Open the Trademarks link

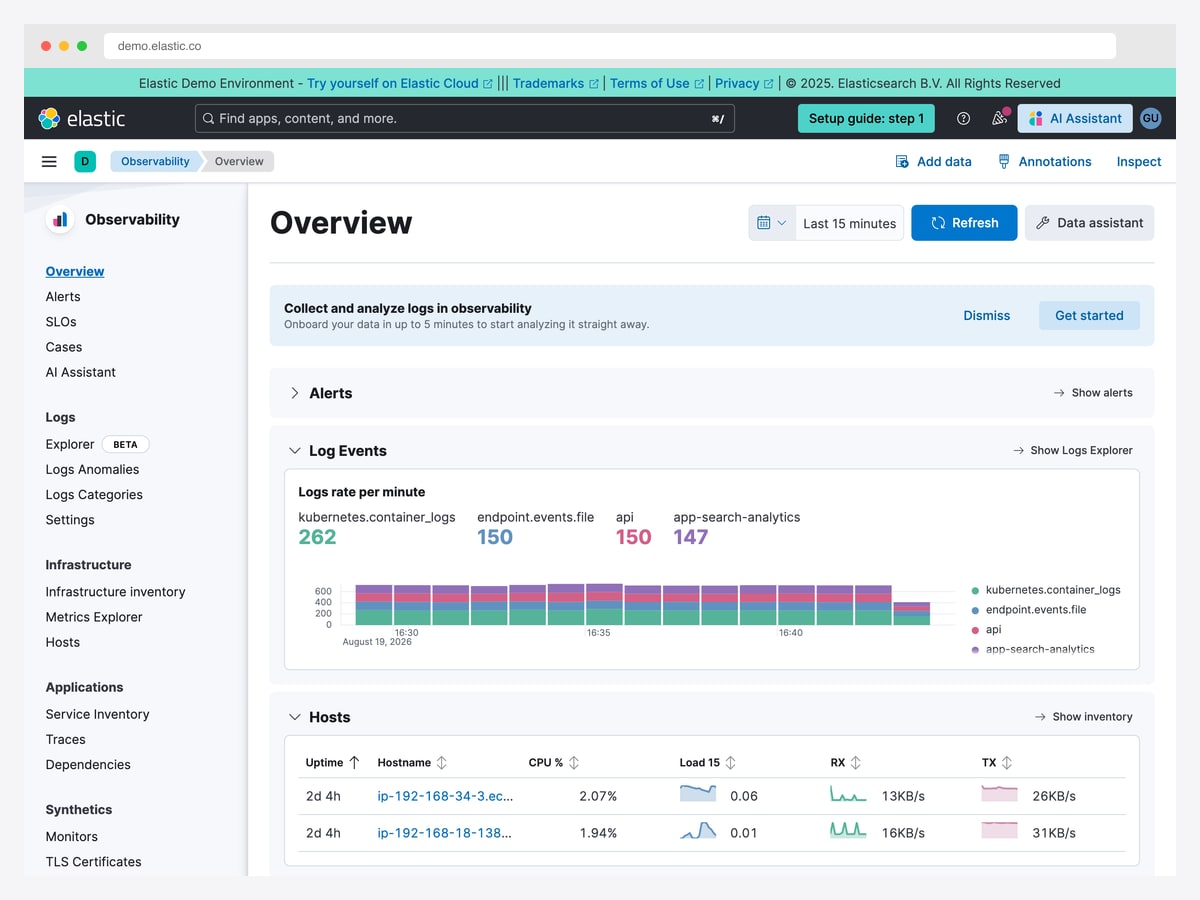click(x=556, y=83)
